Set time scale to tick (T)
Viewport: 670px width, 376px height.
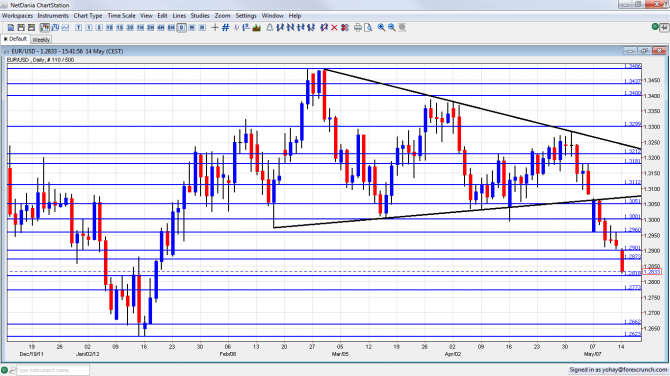pyautogui.click(x=79, y=28)
